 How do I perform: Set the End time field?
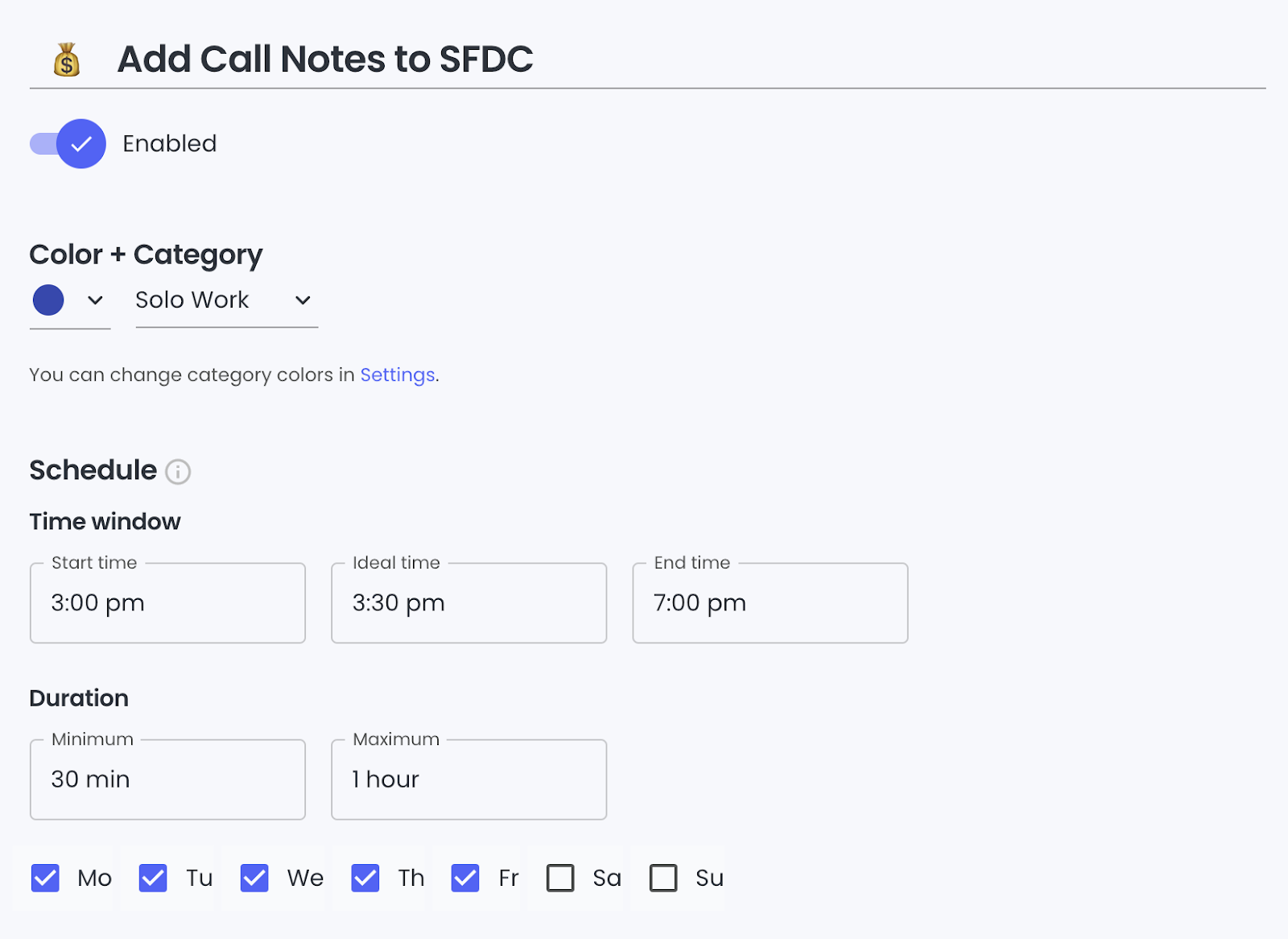770,602
